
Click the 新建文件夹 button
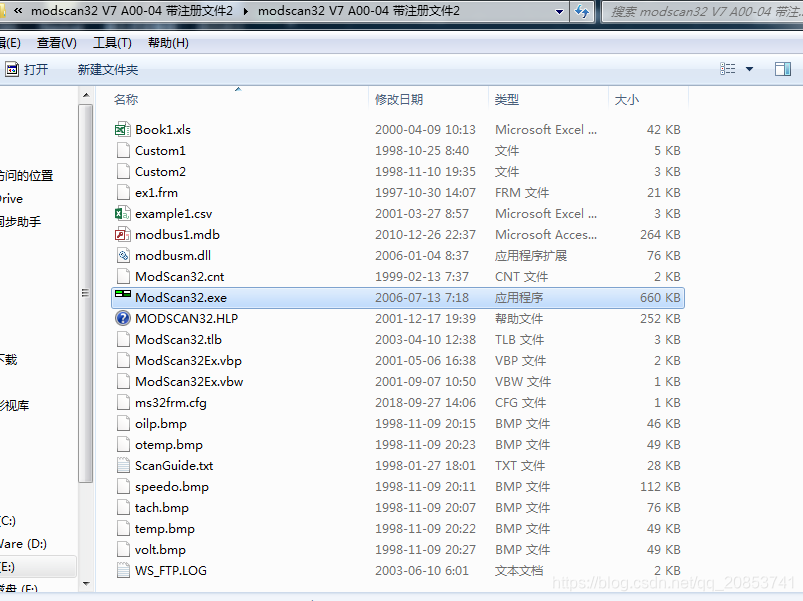[108, 69]
